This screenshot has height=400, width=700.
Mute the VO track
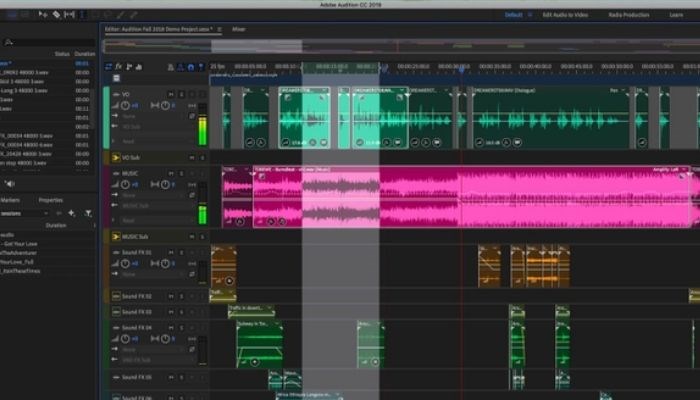point(171,94)
